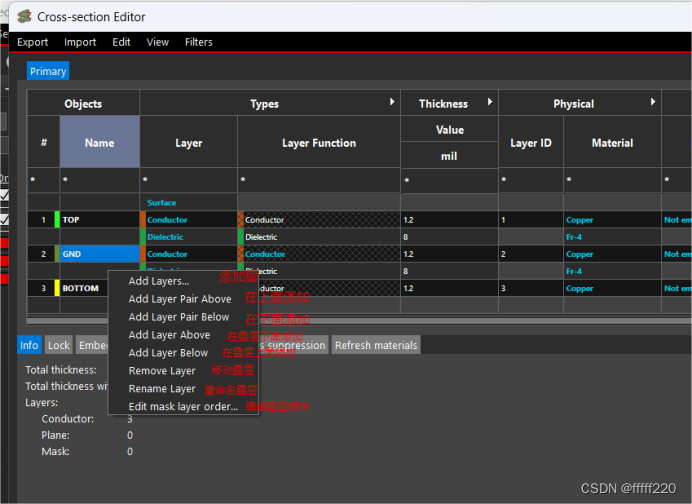Screen dimensions: 692x504
Task: Click the Name column header
Action: click(x=100, y=142)
